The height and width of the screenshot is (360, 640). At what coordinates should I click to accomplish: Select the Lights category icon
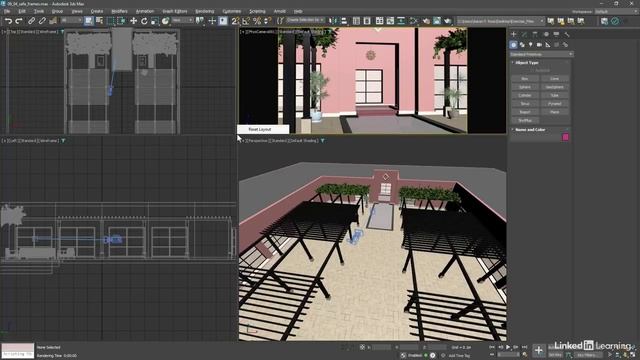tap(531, 44)
